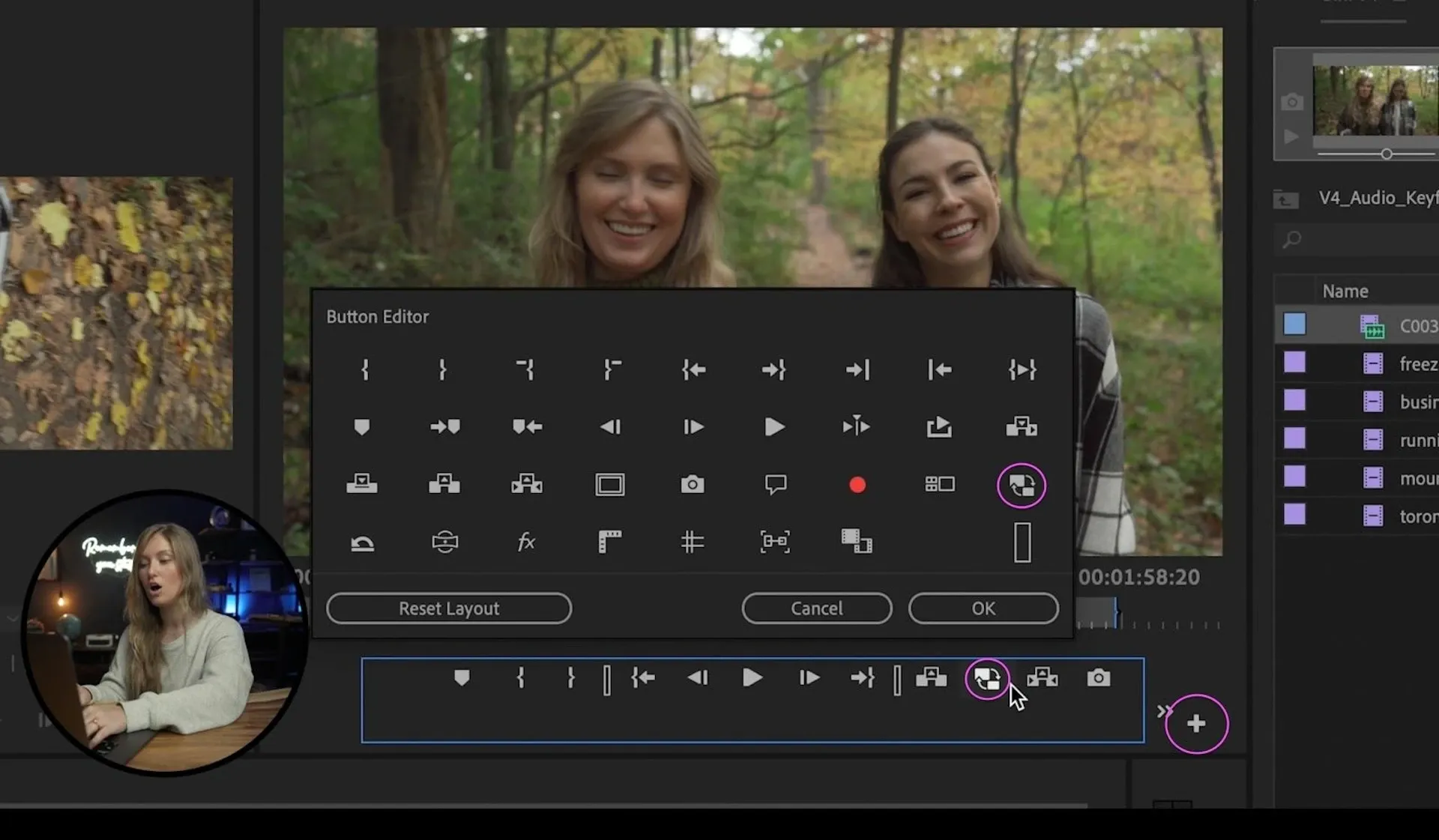Select the Add Marker icon in editor

tap(362, 427)
